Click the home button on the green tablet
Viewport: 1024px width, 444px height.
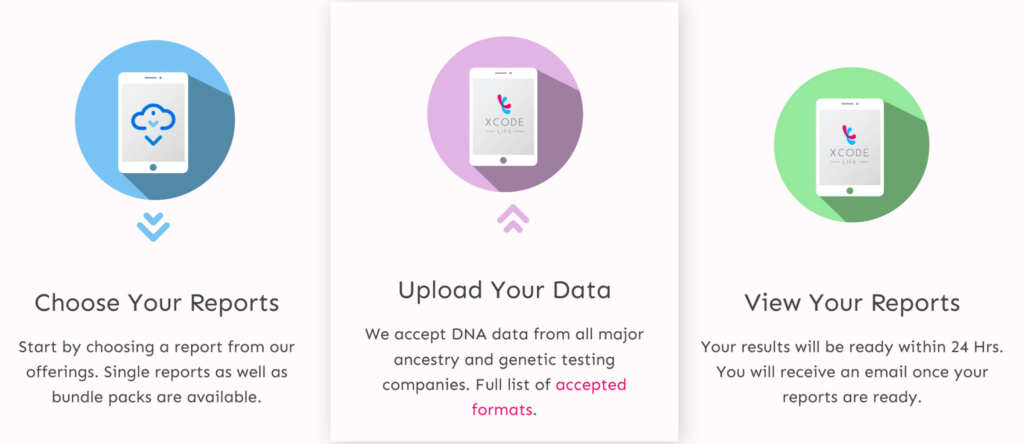click(850, 191)
